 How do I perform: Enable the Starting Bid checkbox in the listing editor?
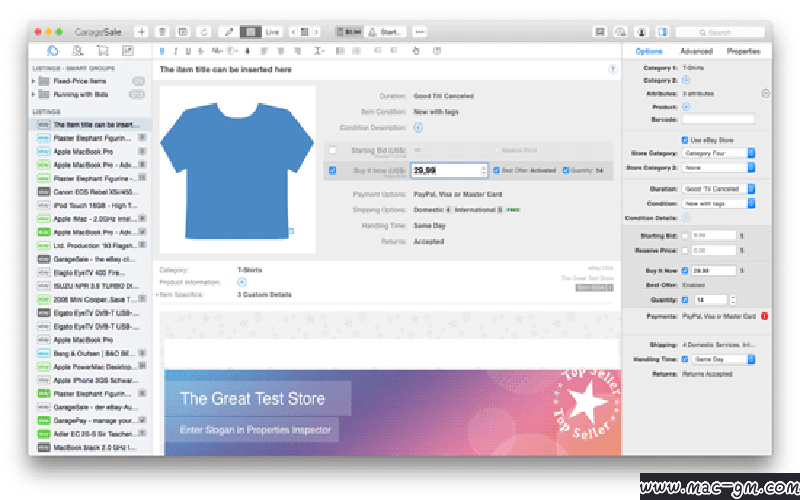pyautogui.click(x=333, y=150)
